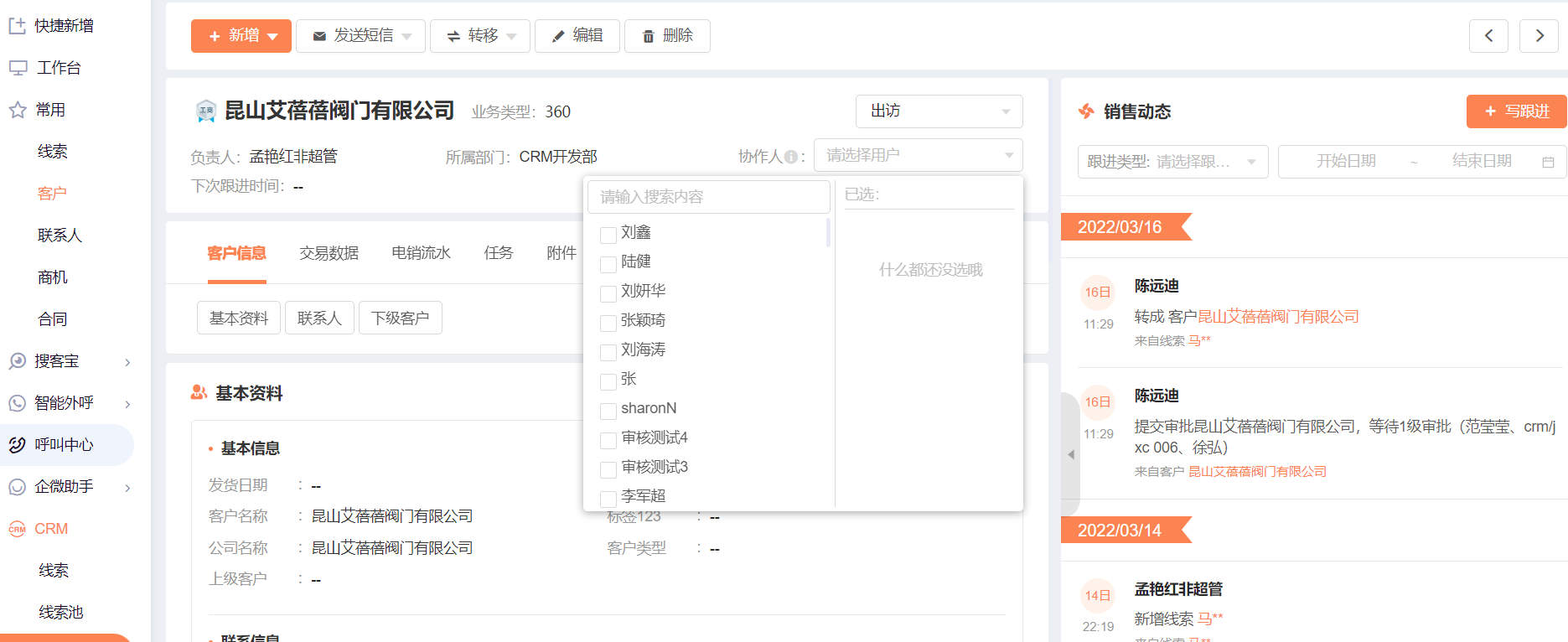Open 客户 in the sidebar menu

click(52, 194)
